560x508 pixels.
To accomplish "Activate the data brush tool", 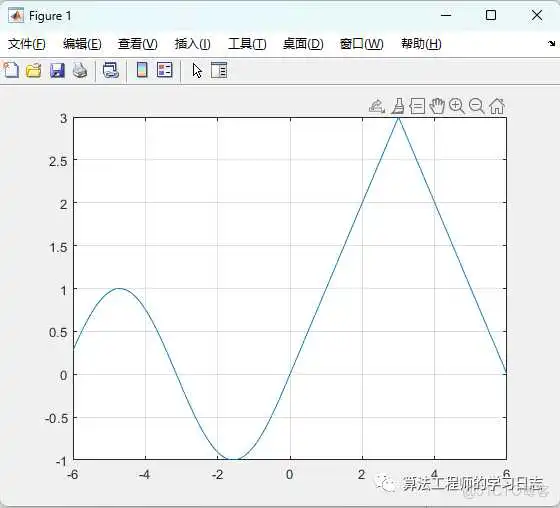I will pyautogui.click(x=398, y=106).
